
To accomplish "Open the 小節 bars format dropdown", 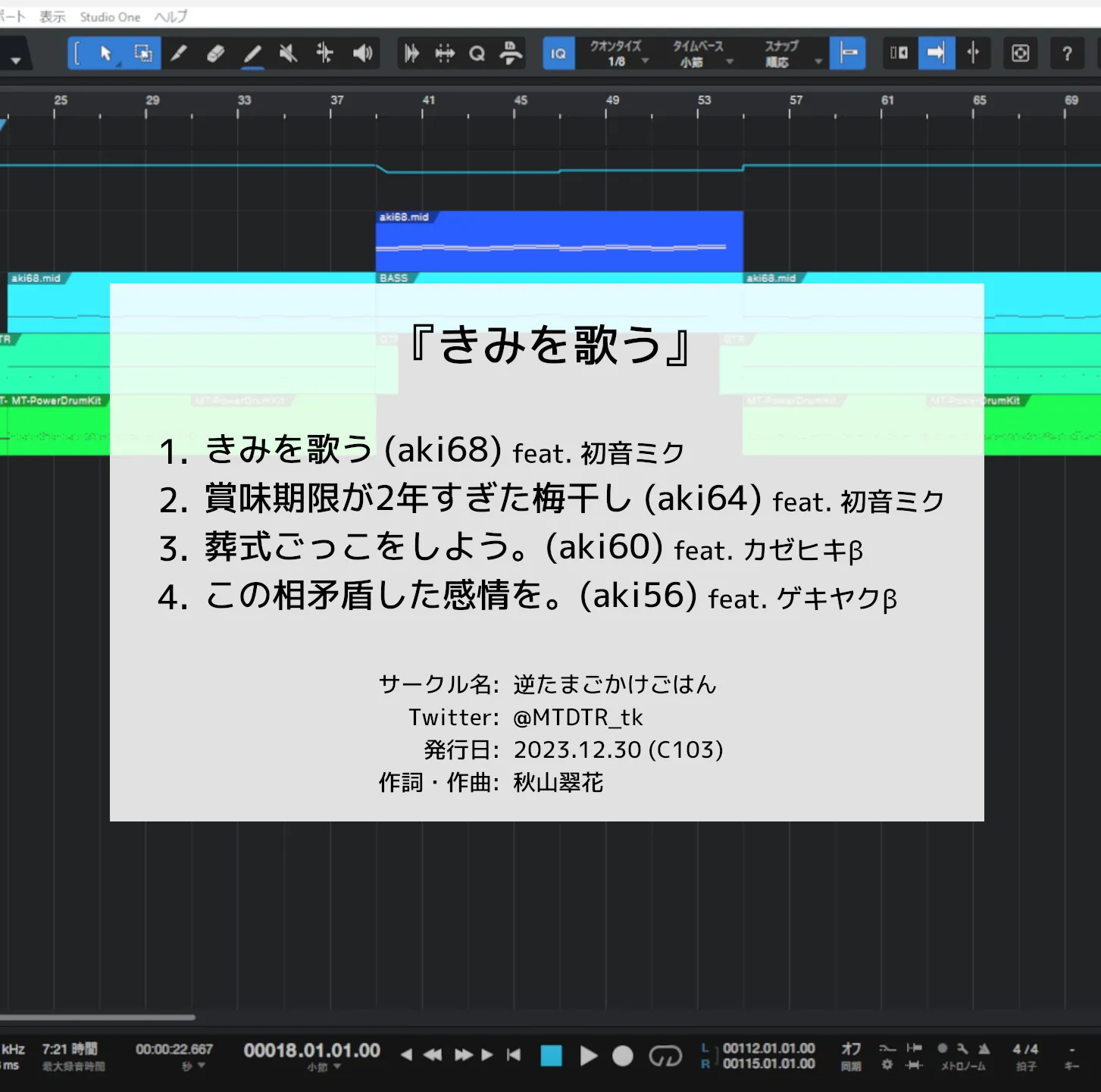I will tap(324, 1067).
